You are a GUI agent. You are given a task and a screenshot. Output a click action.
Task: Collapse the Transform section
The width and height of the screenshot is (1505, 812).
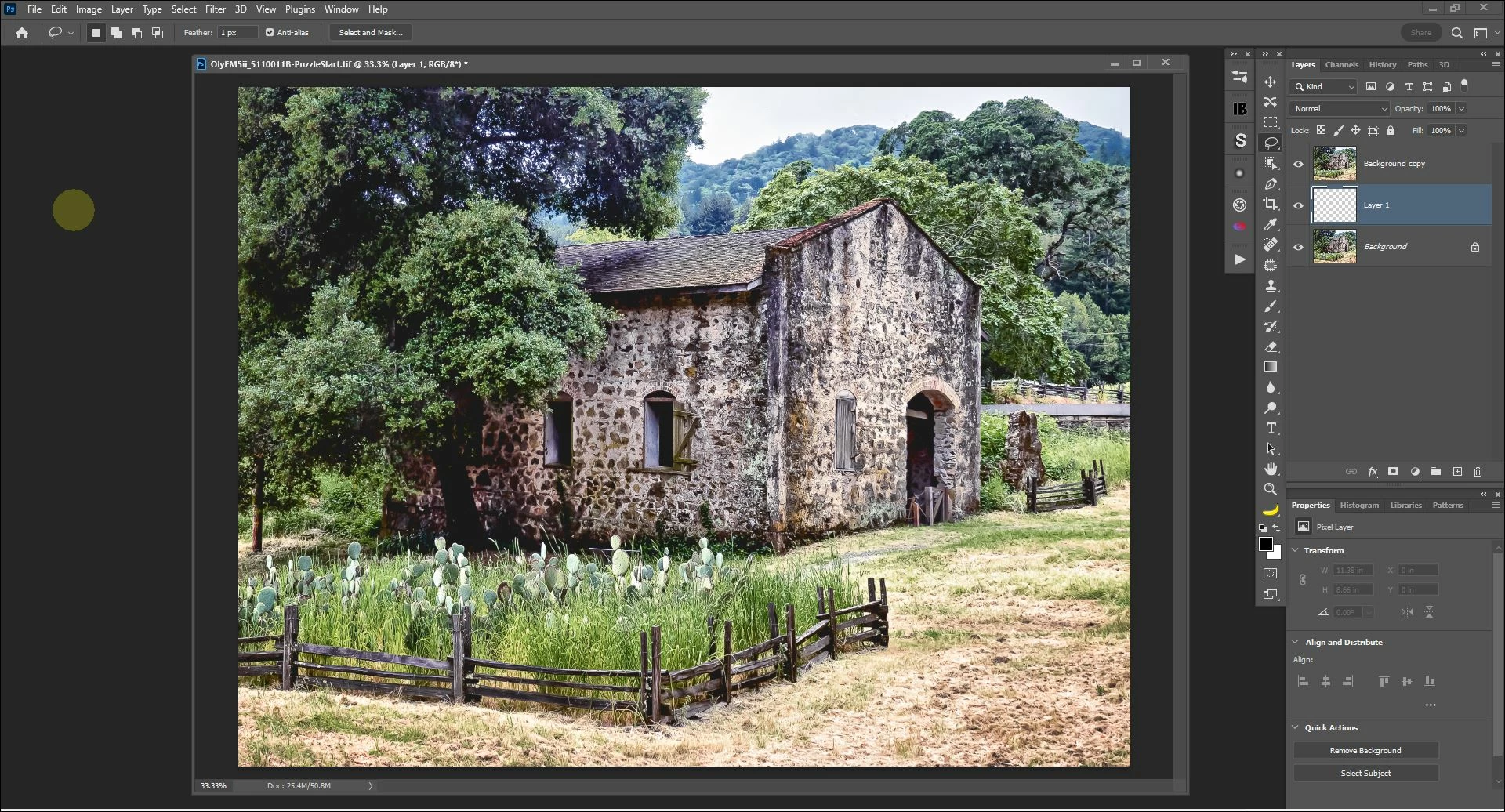(1295, 550)
